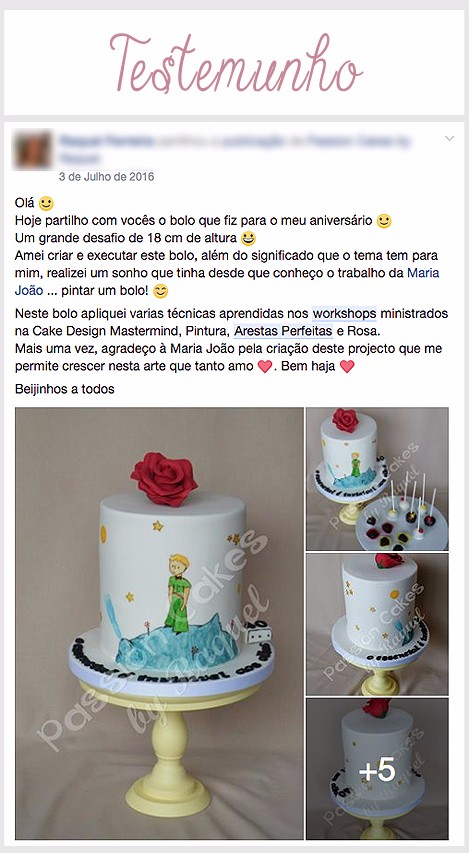Click the grinning emoji after 18 cm de altura
Viewport: 469px width, 853px height.
(x=248, y=238)
